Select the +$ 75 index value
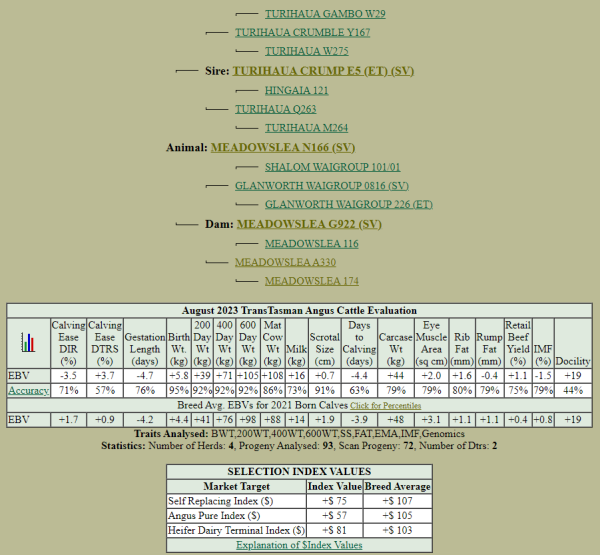The width and height of the screenshot is (600, 555). [334, 501]
